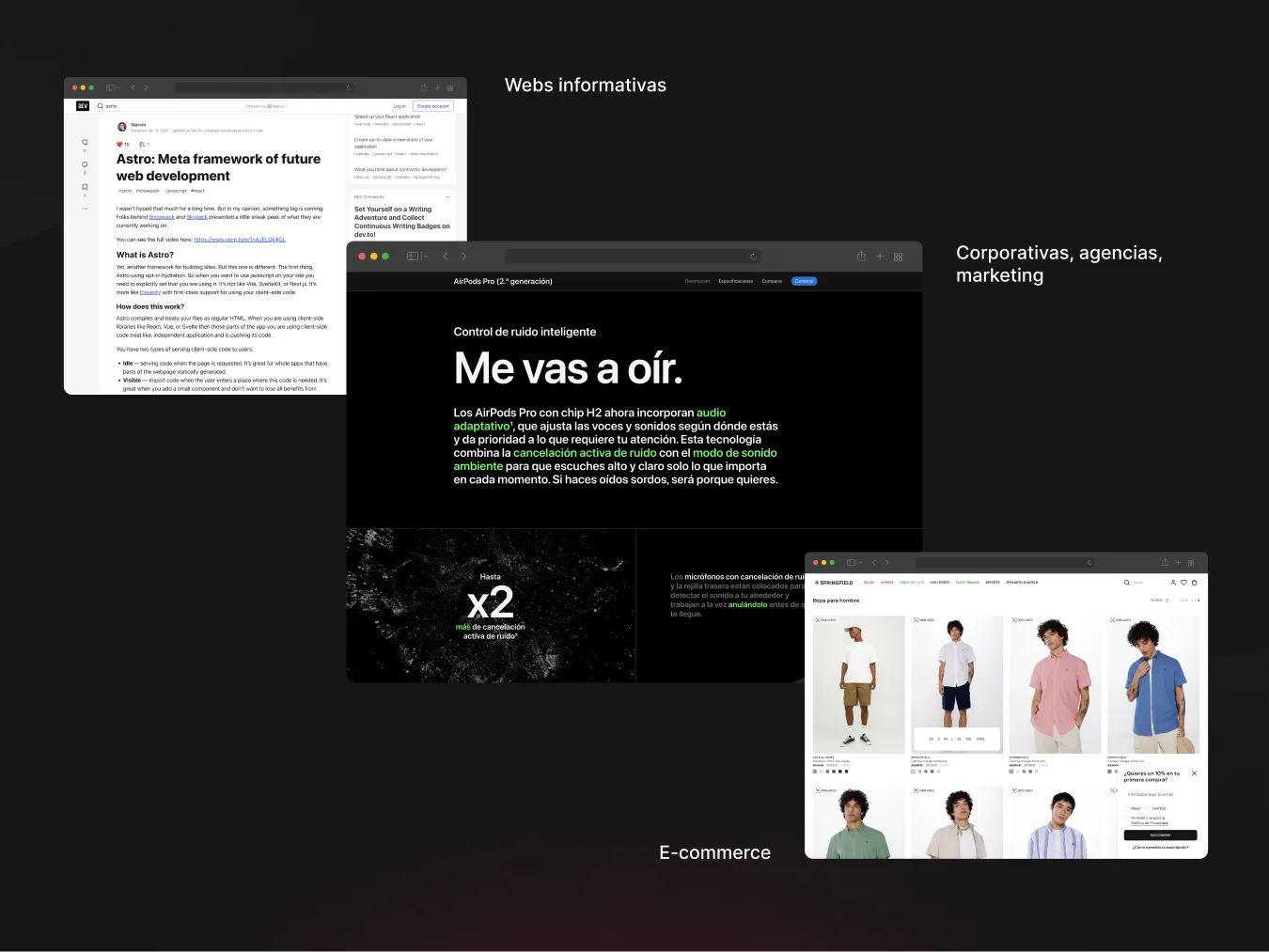1269x952 pixels.
Task: Open Comparar tab on AirPods page
Action: (x=772, y=281)
